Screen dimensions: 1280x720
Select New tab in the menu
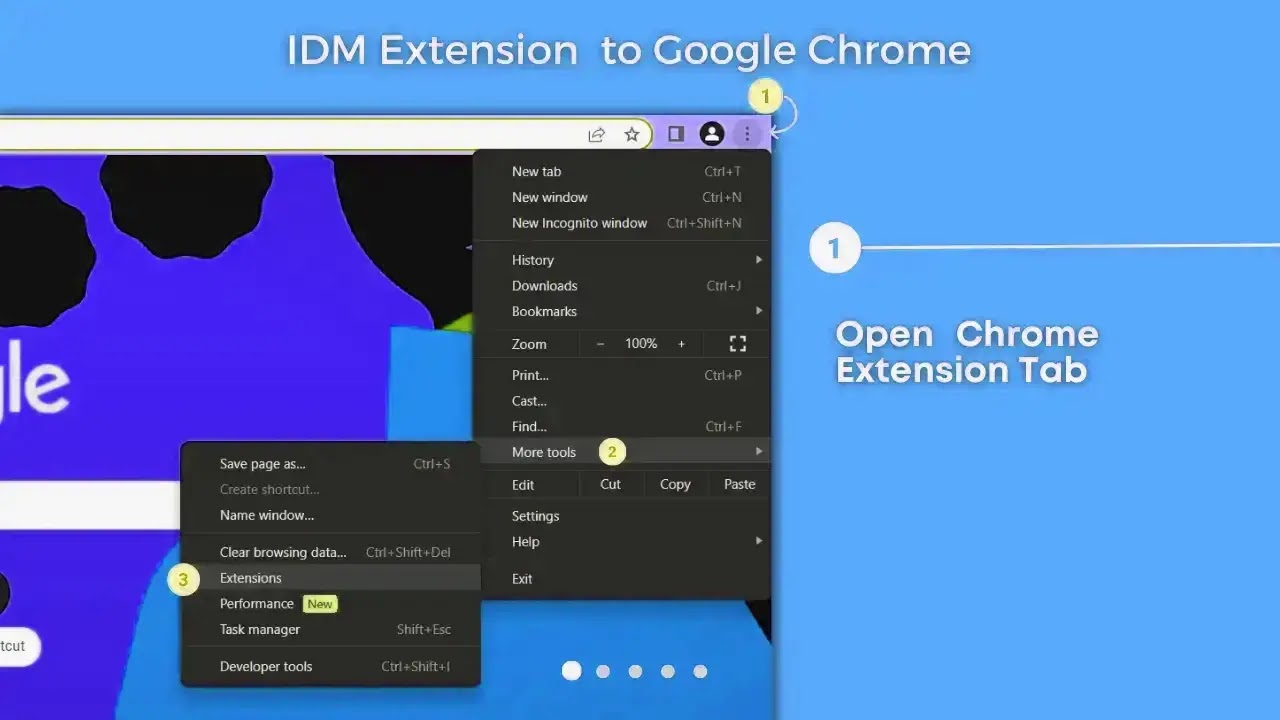[x=622, y=172]
